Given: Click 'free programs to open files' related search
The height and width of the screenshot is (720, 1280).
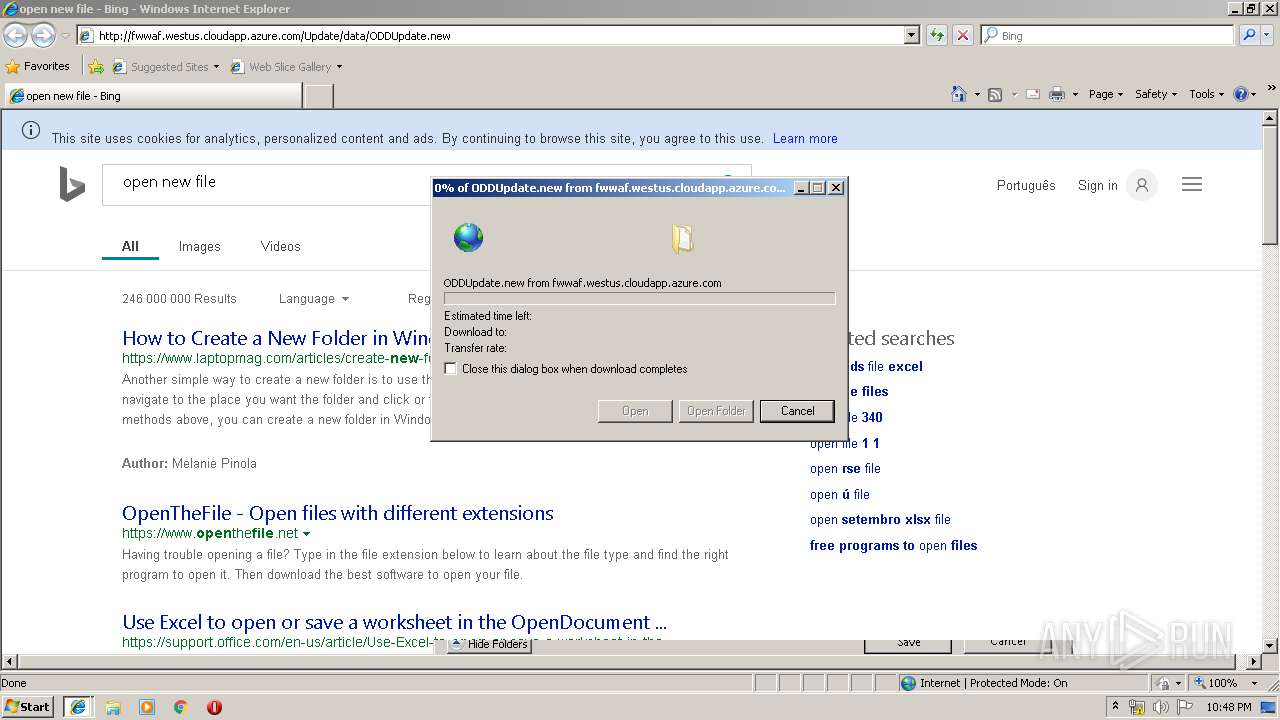Looking at the screenshot, I should (893, 545).
